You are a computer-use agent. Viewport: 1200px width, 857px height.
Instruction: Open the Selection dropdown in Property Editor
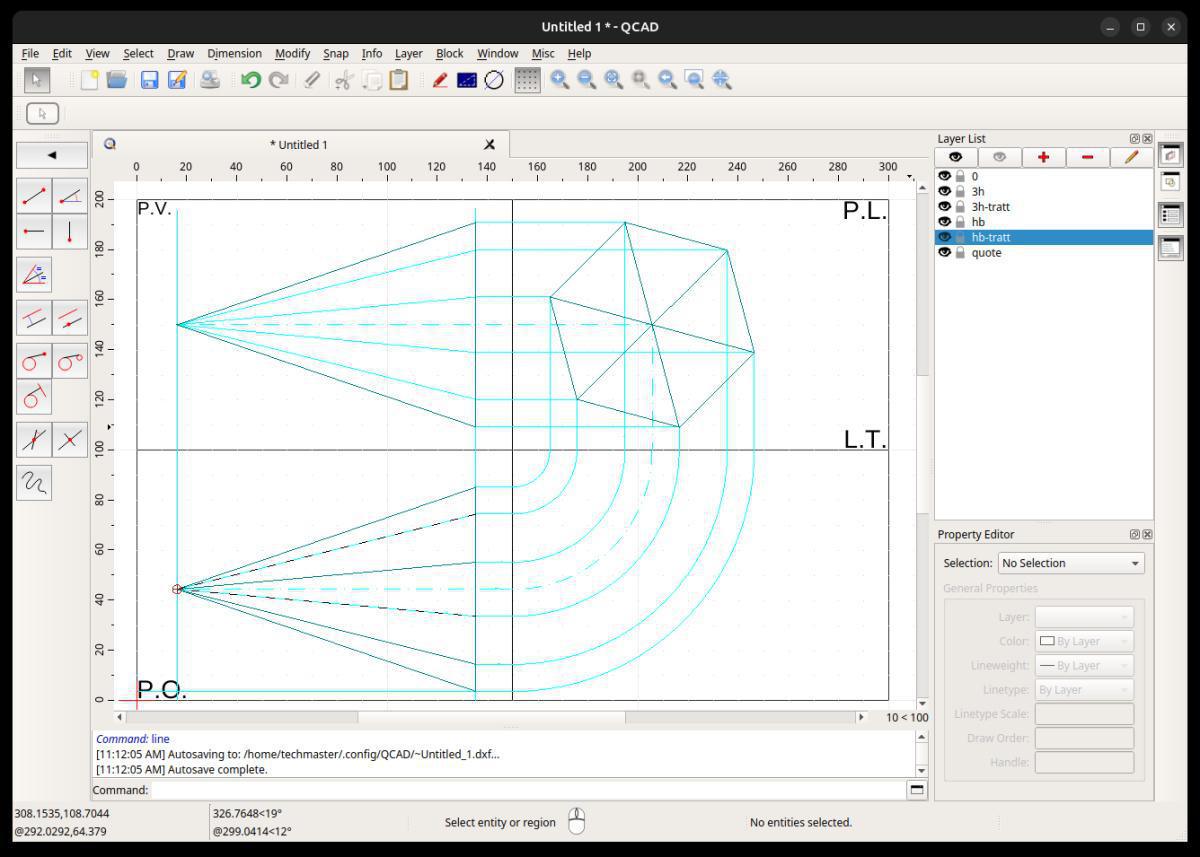coord(1070,563)
